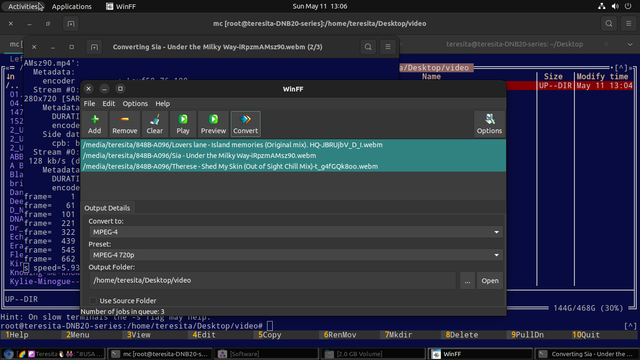Open the File menu in WinFF

(89, 104)
